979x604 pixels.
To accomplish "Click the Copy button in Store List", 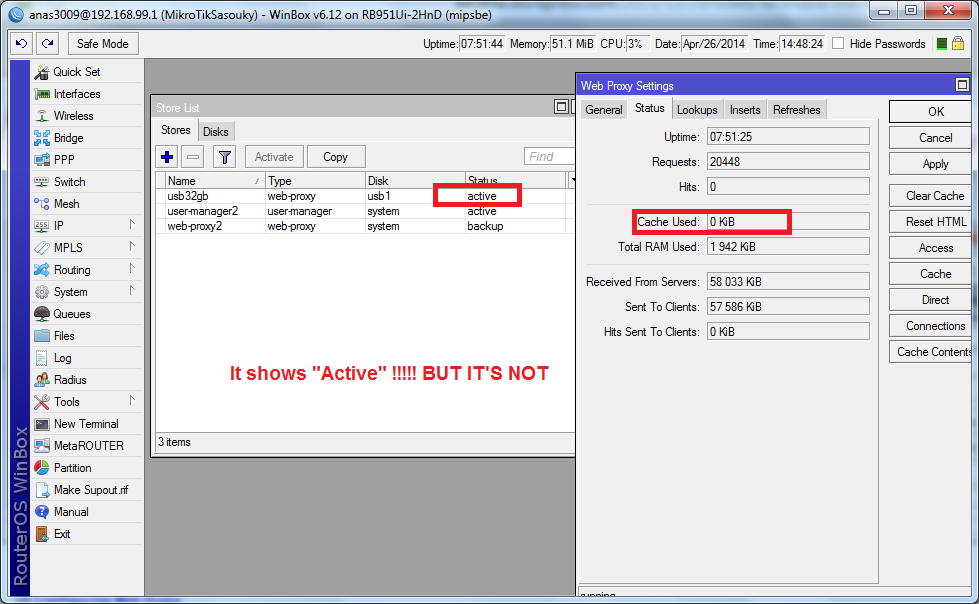I will (x=335, y=157).
